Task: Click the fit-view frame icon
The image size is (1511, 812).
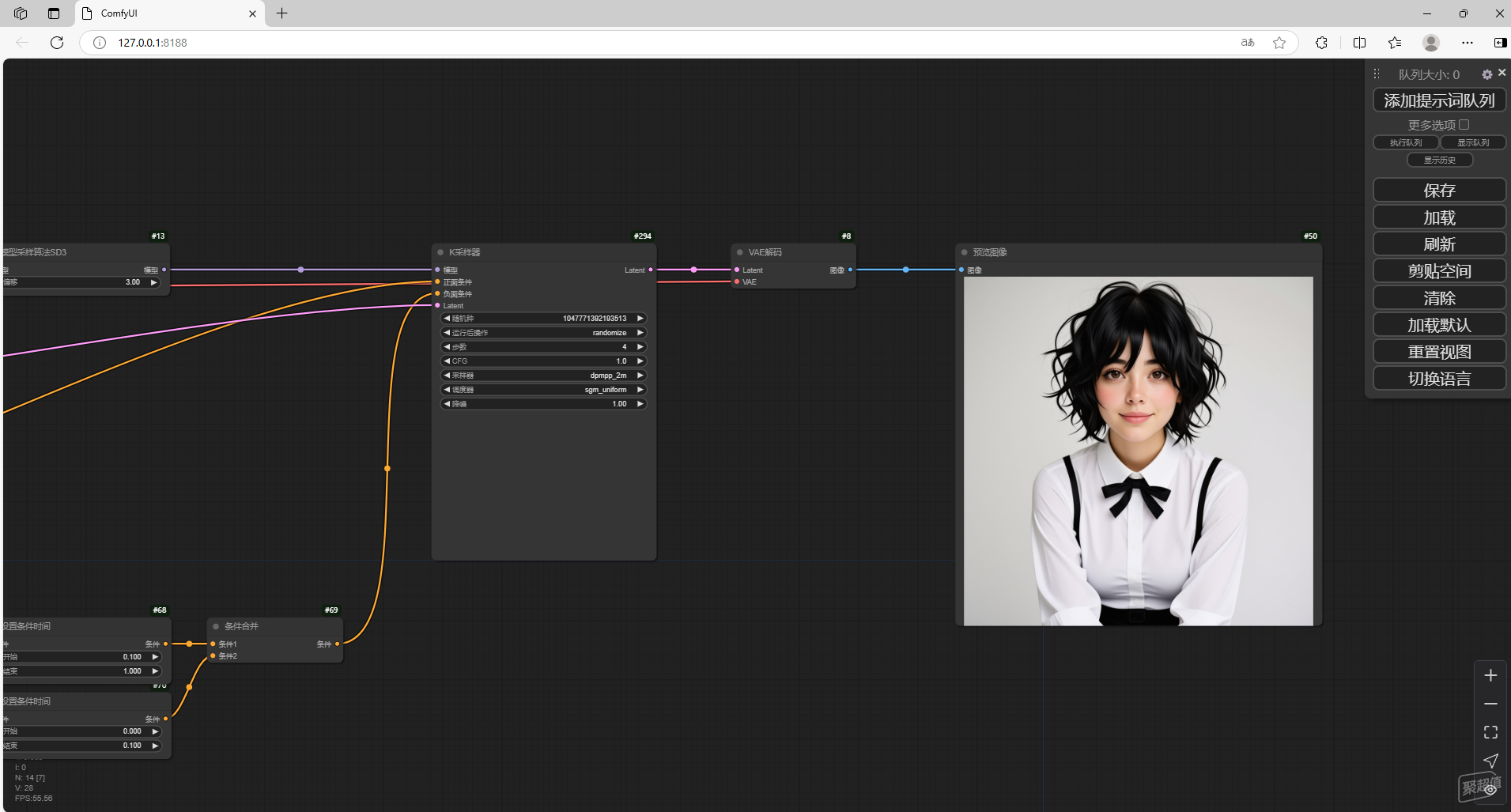Action: (x=1490, y=732)
